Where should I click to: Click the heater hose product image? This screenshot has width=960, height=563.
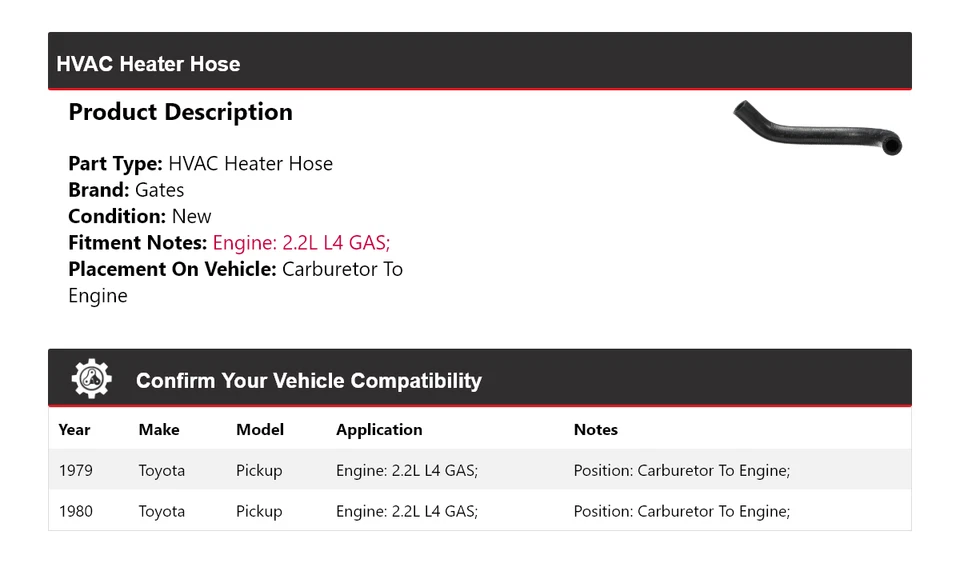tap(817, 128)
